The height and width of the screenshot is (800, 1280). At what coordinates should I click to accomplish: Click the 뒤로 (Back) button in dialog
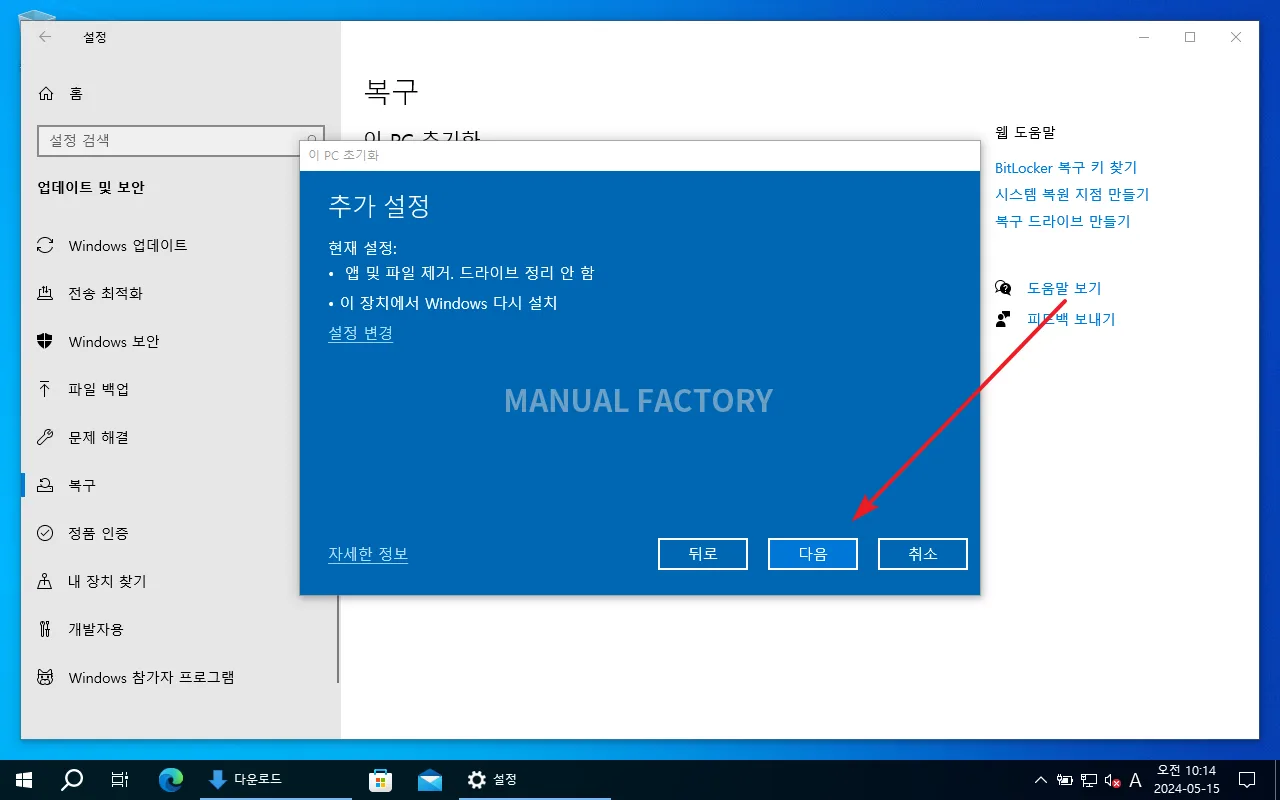click(703, 554)
